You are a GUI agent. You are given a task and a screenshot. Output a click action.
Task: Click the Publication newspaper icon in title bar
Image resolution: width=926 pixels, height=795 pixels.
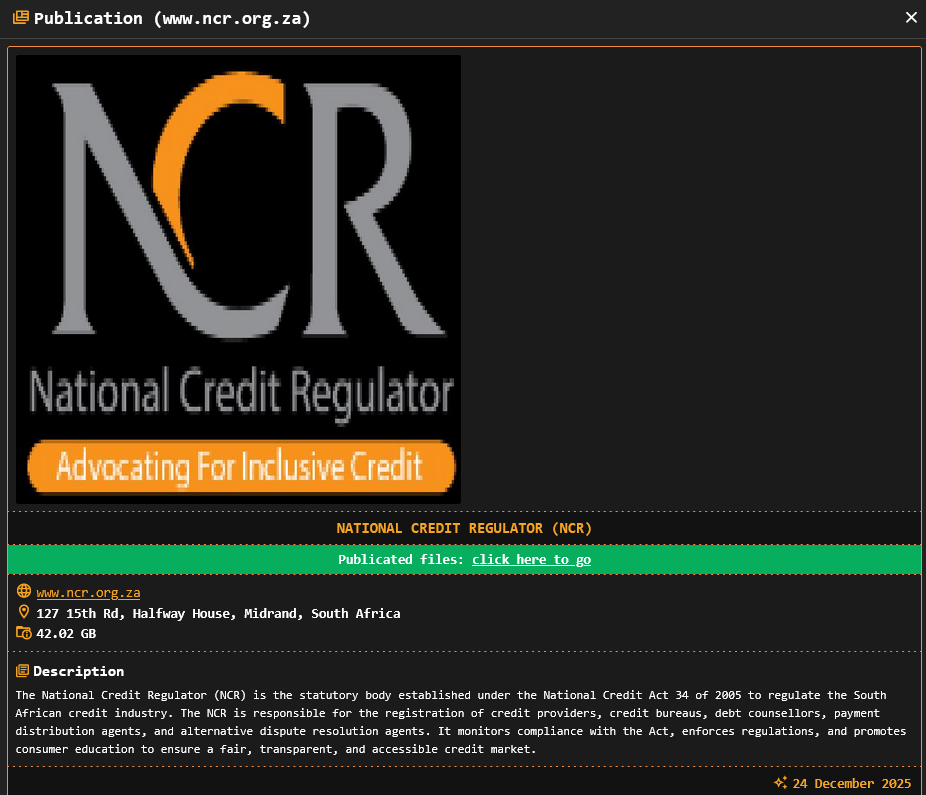coord(20,18)
